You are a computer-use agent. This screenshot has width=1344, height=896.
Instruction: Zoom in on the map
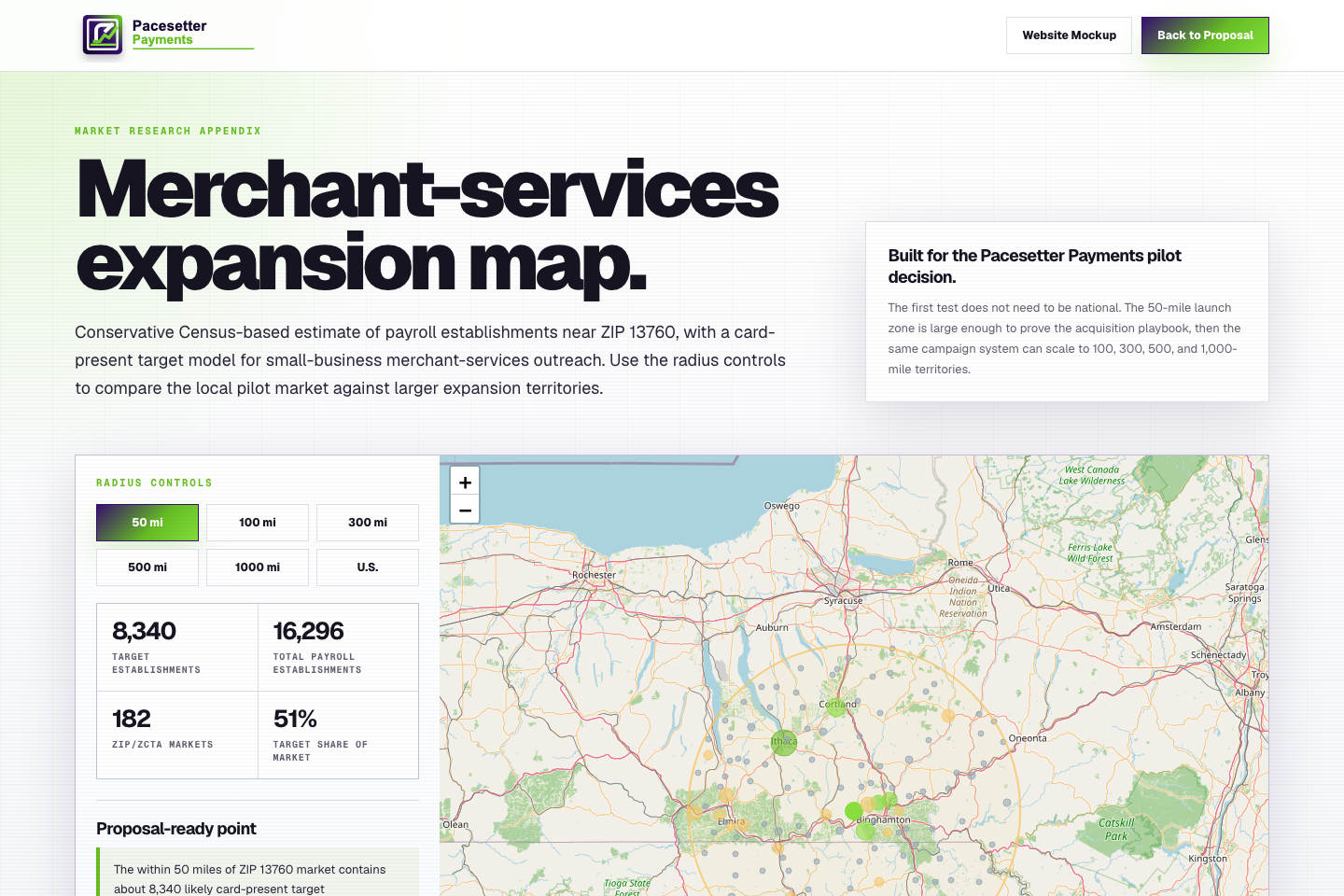click(465, 482)
